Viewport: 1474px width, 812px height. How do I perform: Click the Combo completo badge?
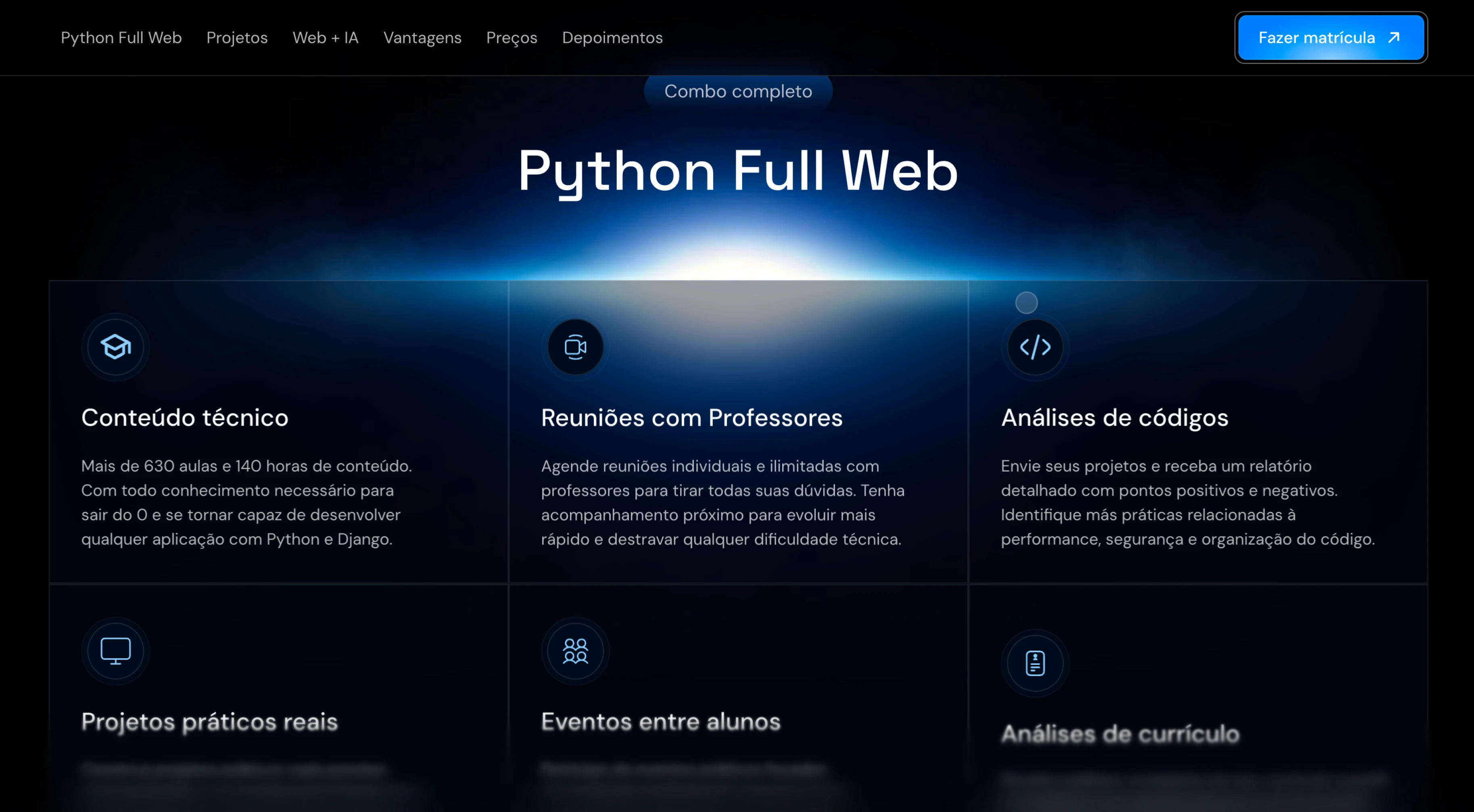pyautogui.click(x=738, y=91)
